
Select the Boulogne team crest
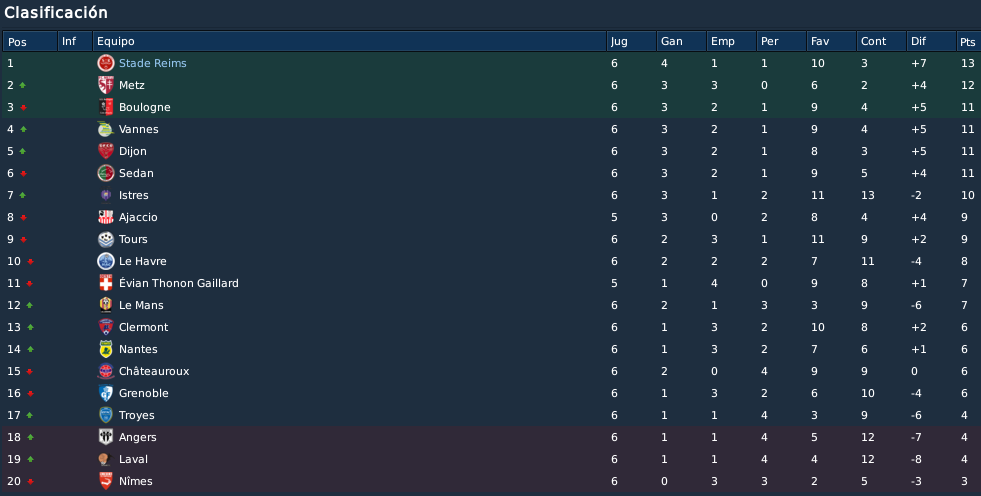(106, 107)
